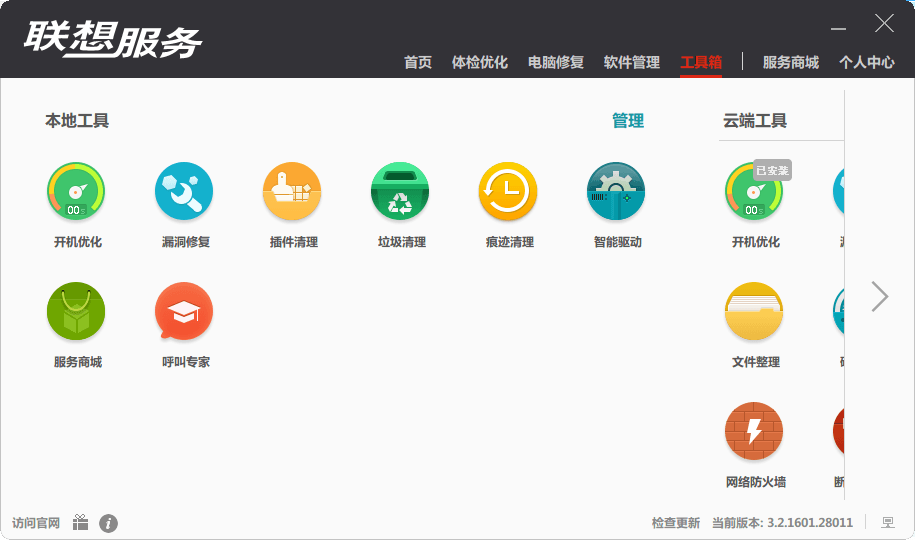Open the info icon in footer
Screen dimensions: 915x540
(x=109, y=523)
